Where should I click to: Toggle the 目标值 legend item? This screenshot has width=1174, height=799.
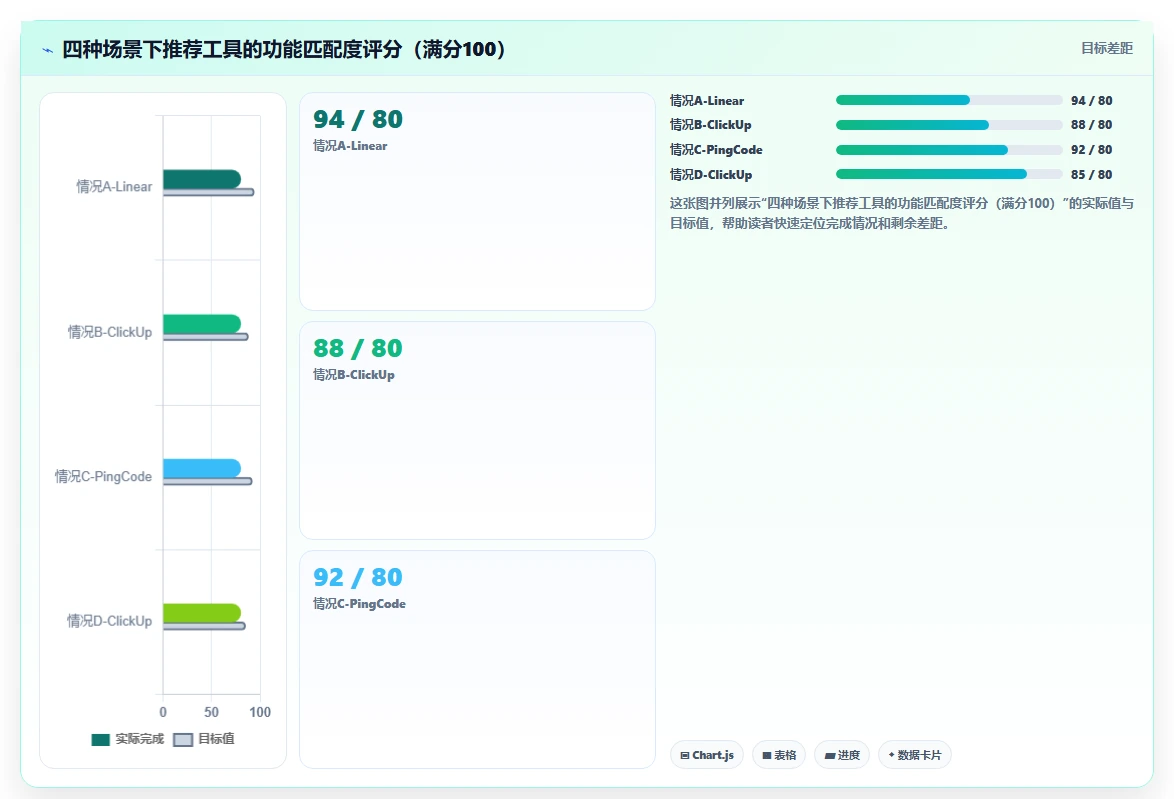[204, 739]
